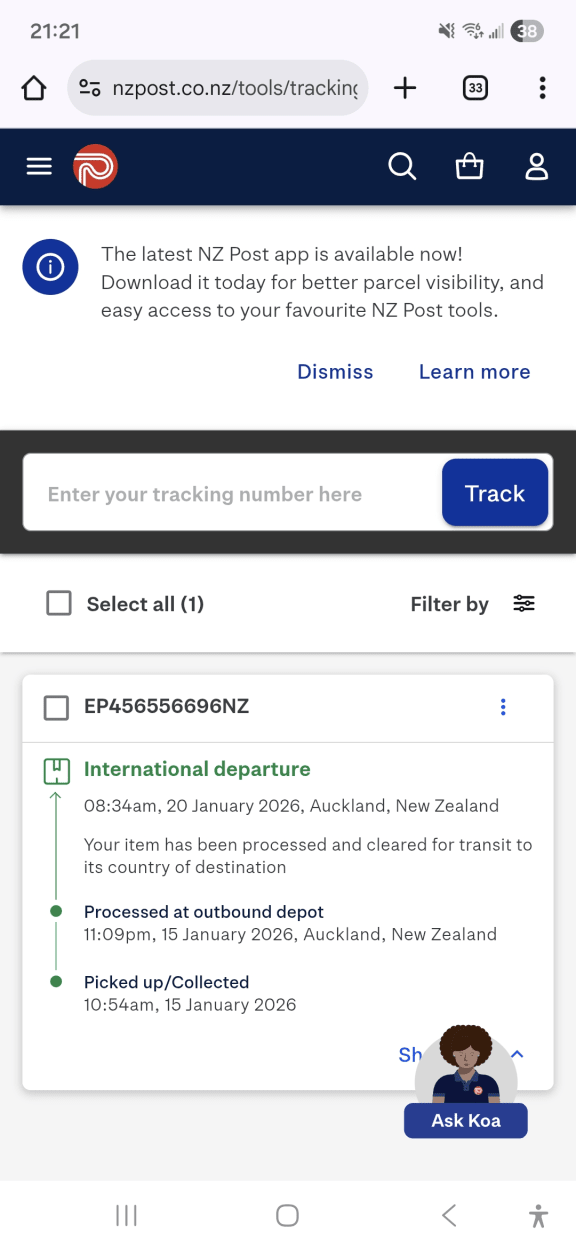Click the info icon on the app banner
This screenshot has height=1248, width=576.
tap(50, 267)
